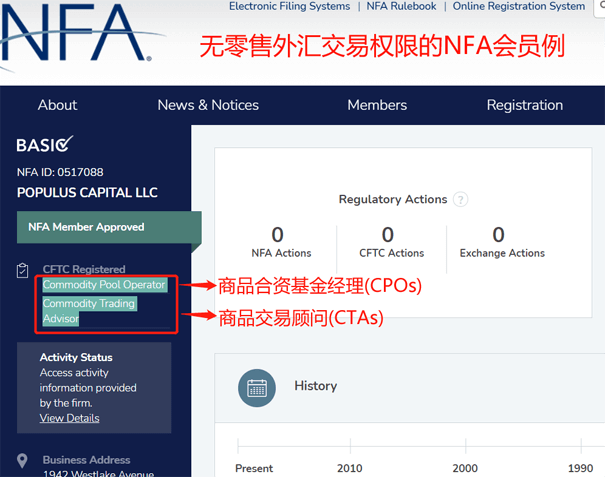Open the Online Registration System link
The width and height of the screenshot is (605, 477).
coord(519,6)
